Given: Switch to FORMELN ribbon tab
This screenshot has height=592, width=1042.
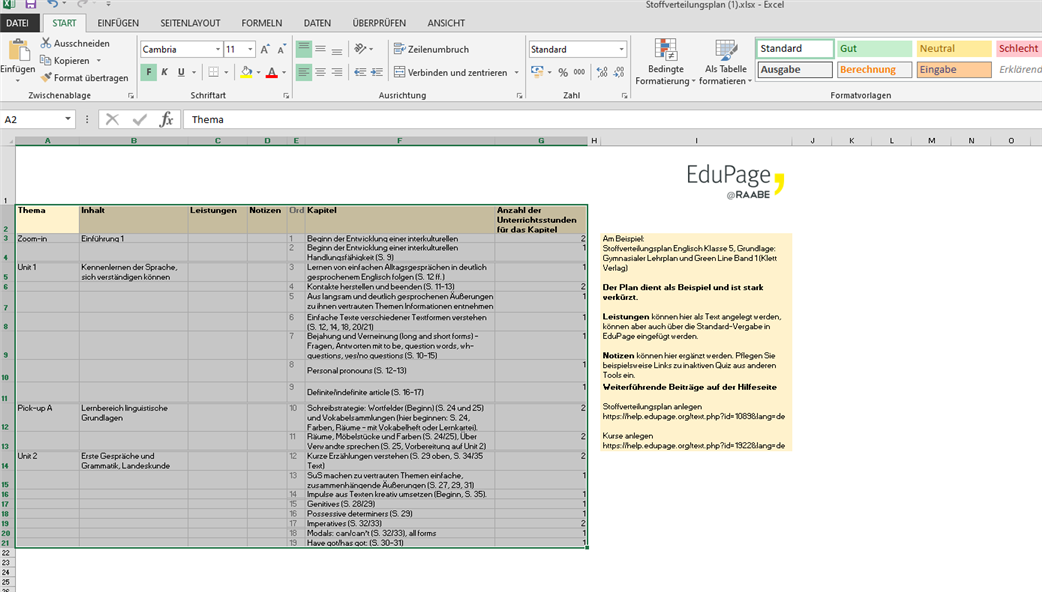Looking at the screenshot, I should coord(262,23).
